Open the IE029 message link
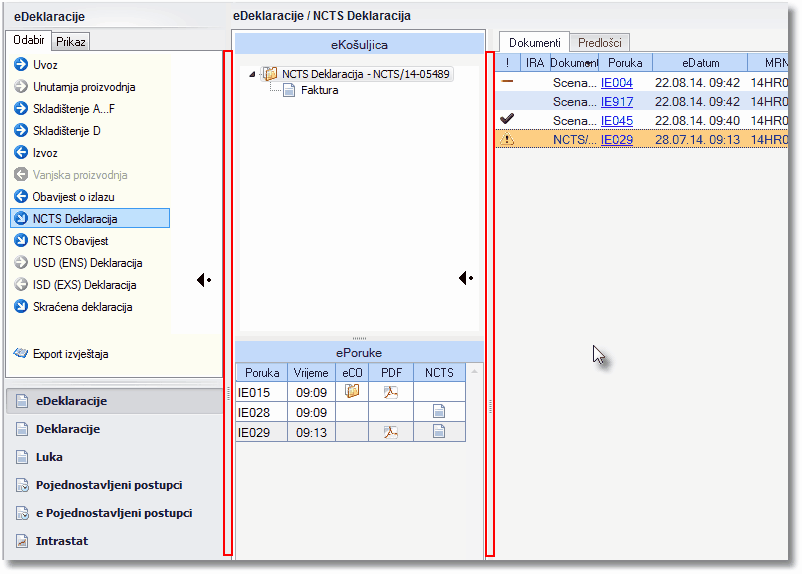The image size is (802, 574). point(616,140)
